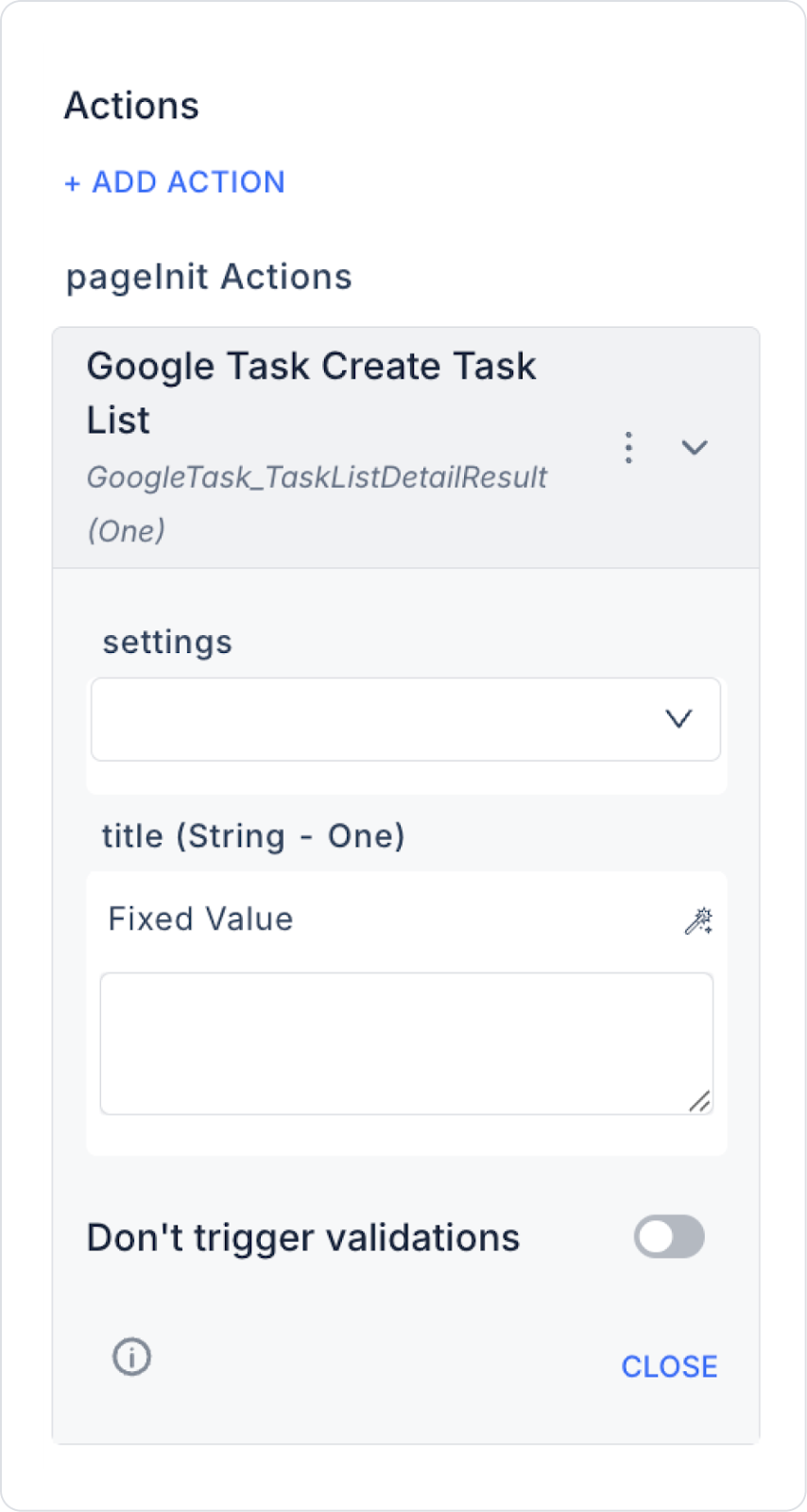807x1512 pixels.
Task: Click the Don't trigger validations label
Action: [x=303, y=1238]
